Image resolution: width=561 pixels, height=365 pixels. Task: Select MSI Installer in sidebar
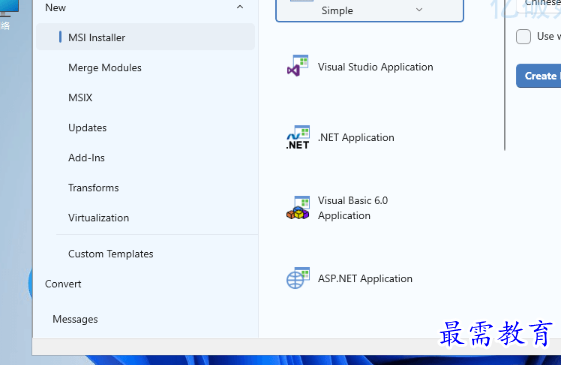click(x=146, y=37)
